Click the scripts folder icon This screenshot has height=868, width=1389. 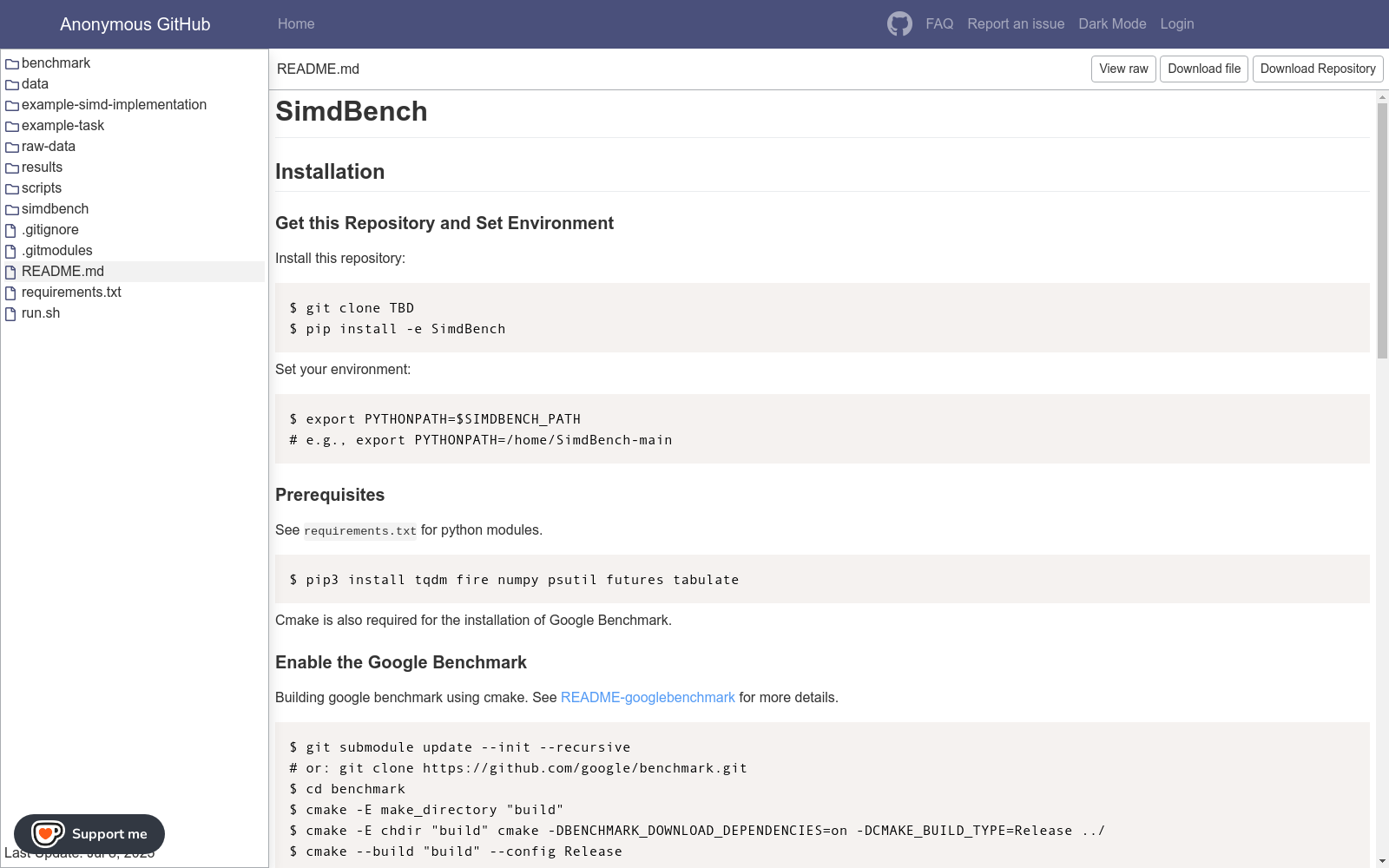(x=12, y=189)
